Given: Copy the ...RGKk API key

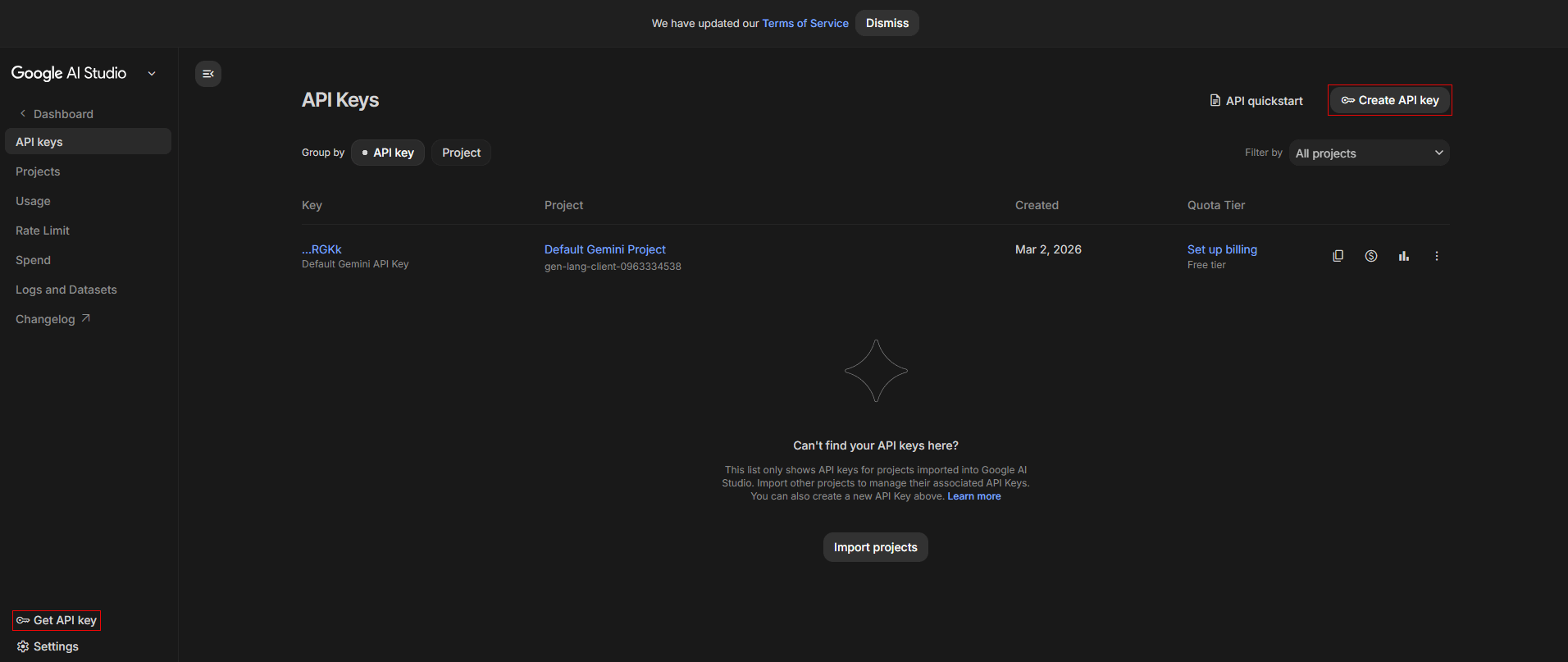Looking at the screenshot, I should point(1338,256).
